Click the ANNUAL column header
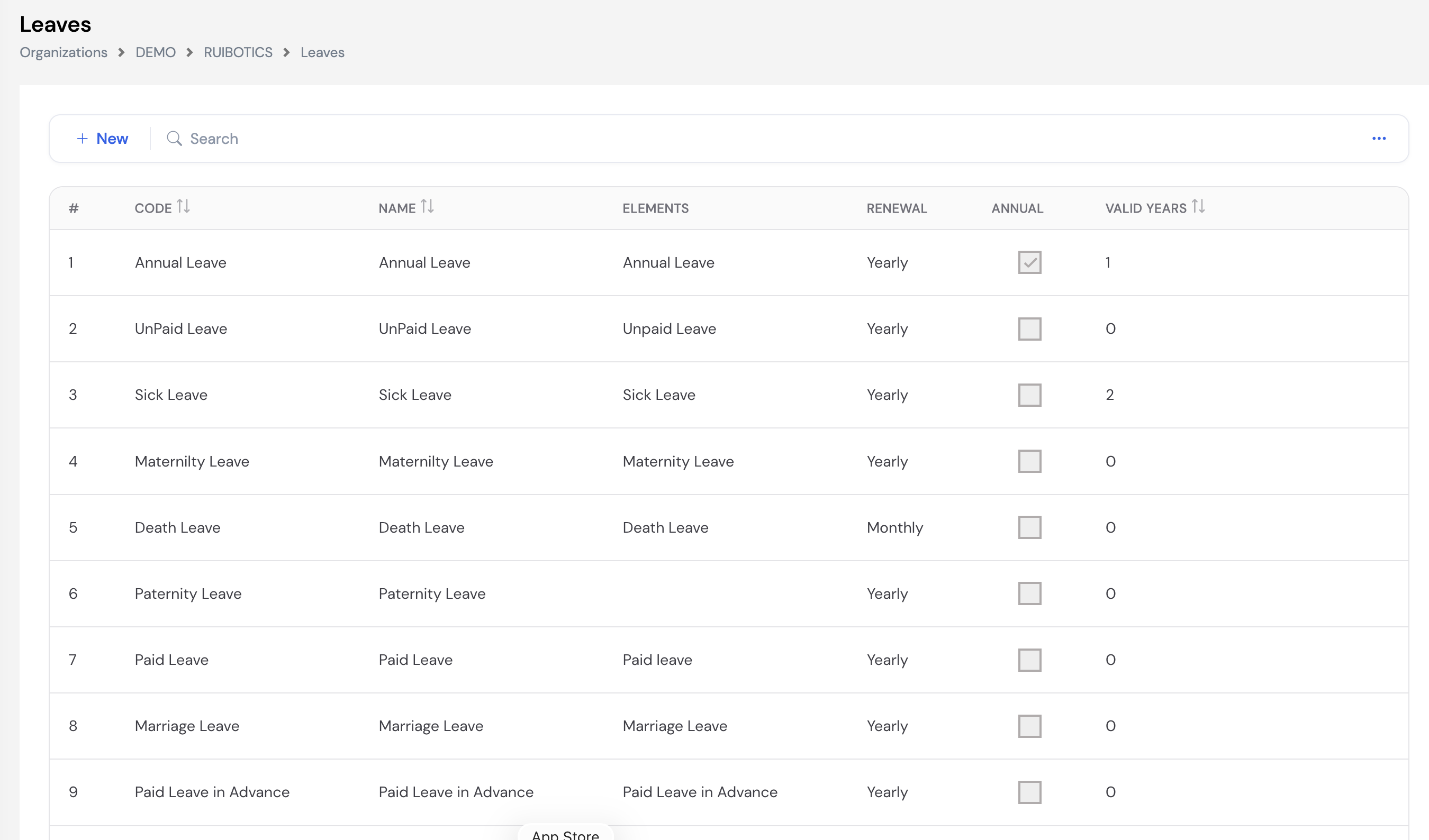This screenshot has width=1429, height=840. (x=1017, y=208)
